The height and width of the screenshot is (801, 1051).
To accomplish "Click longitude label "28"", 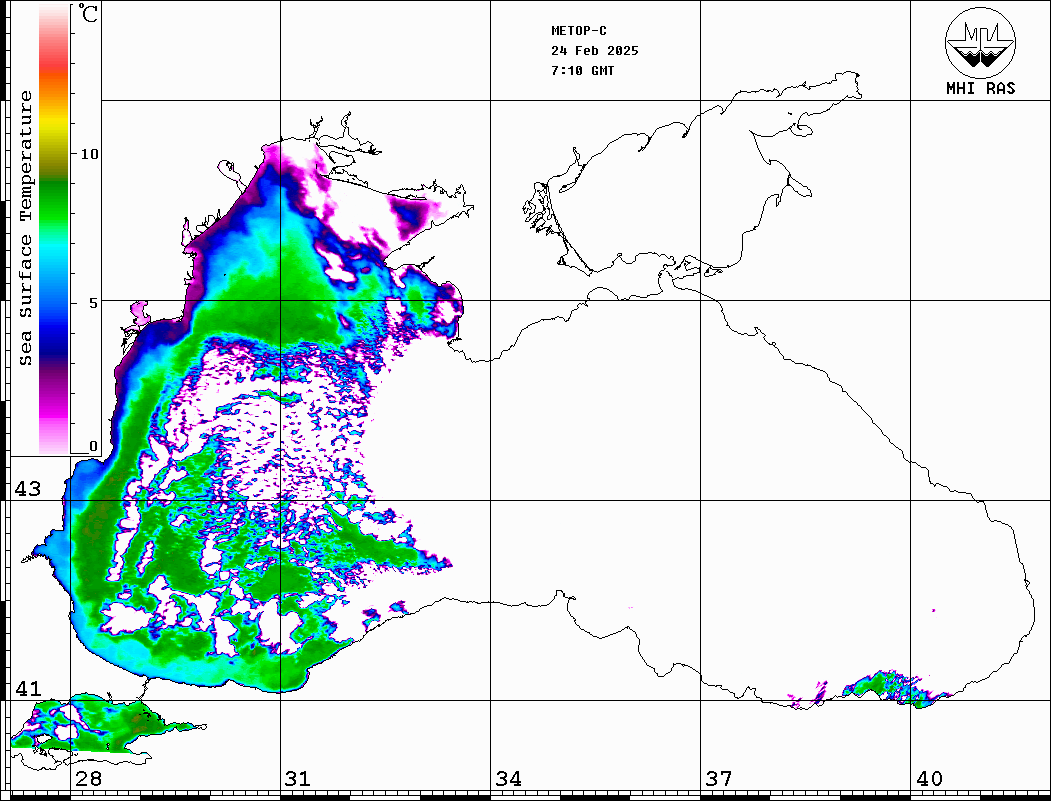I will coord(88,778).
